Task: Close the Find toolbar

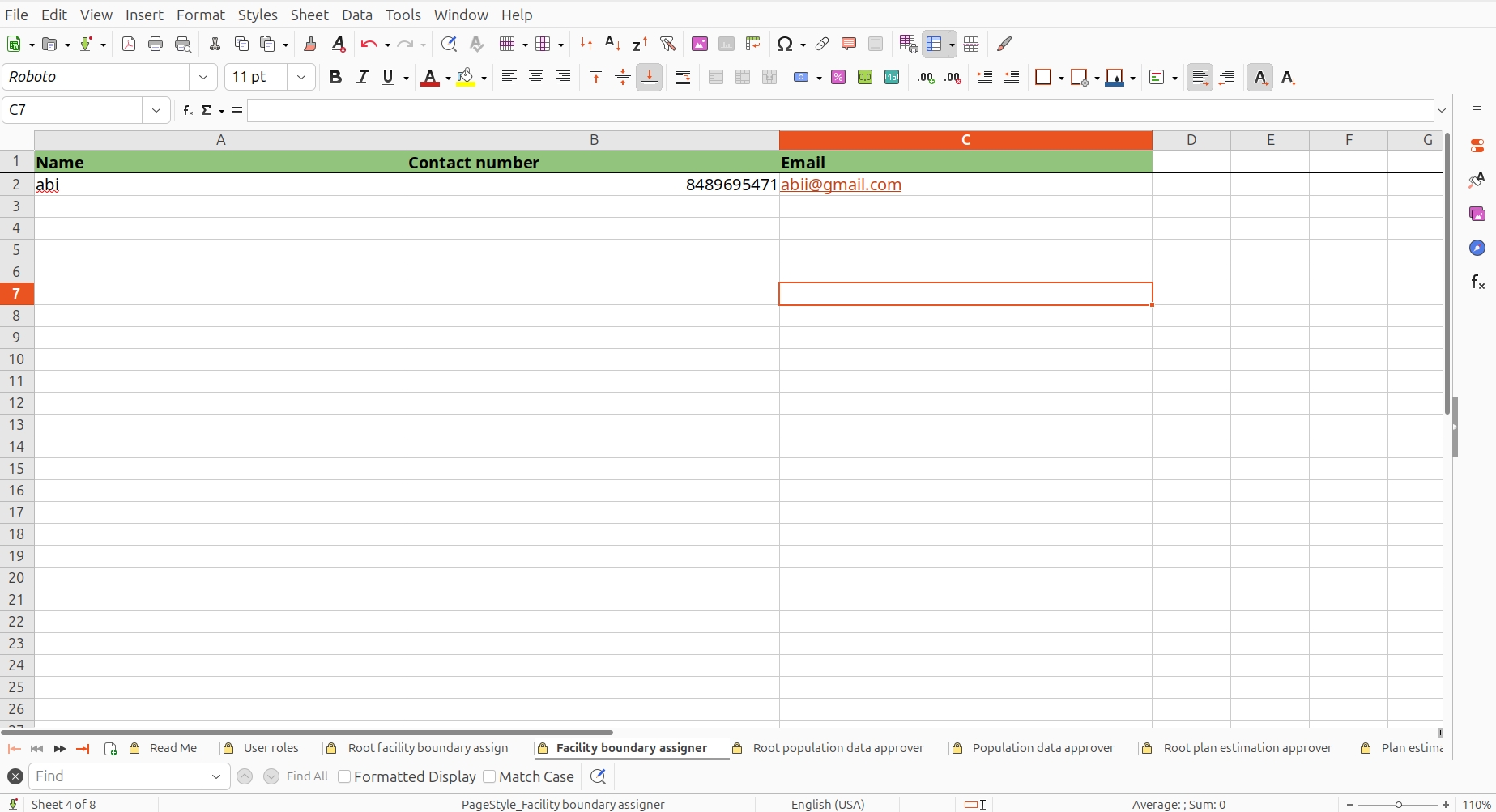Action: click(15, 776)
